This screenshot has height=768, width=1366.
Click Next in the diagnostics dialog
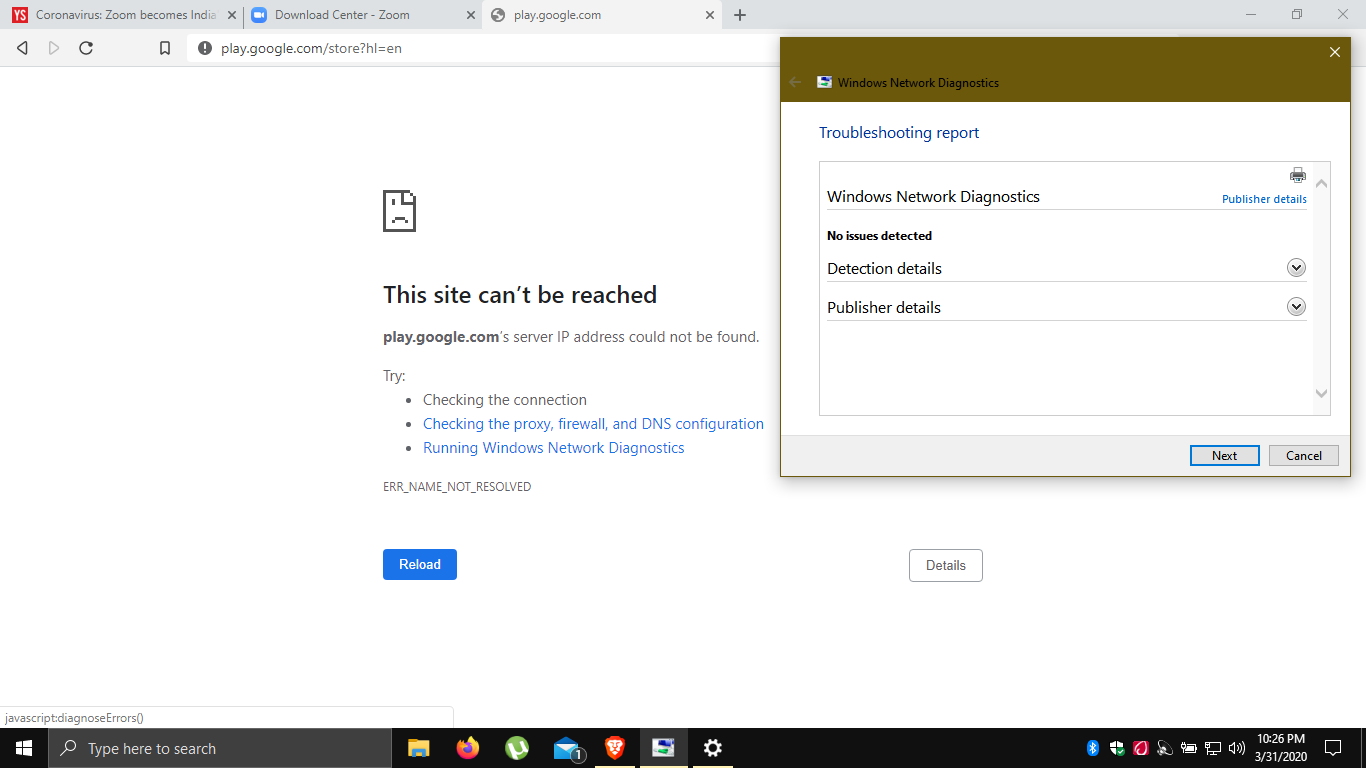pos(1224,456)
